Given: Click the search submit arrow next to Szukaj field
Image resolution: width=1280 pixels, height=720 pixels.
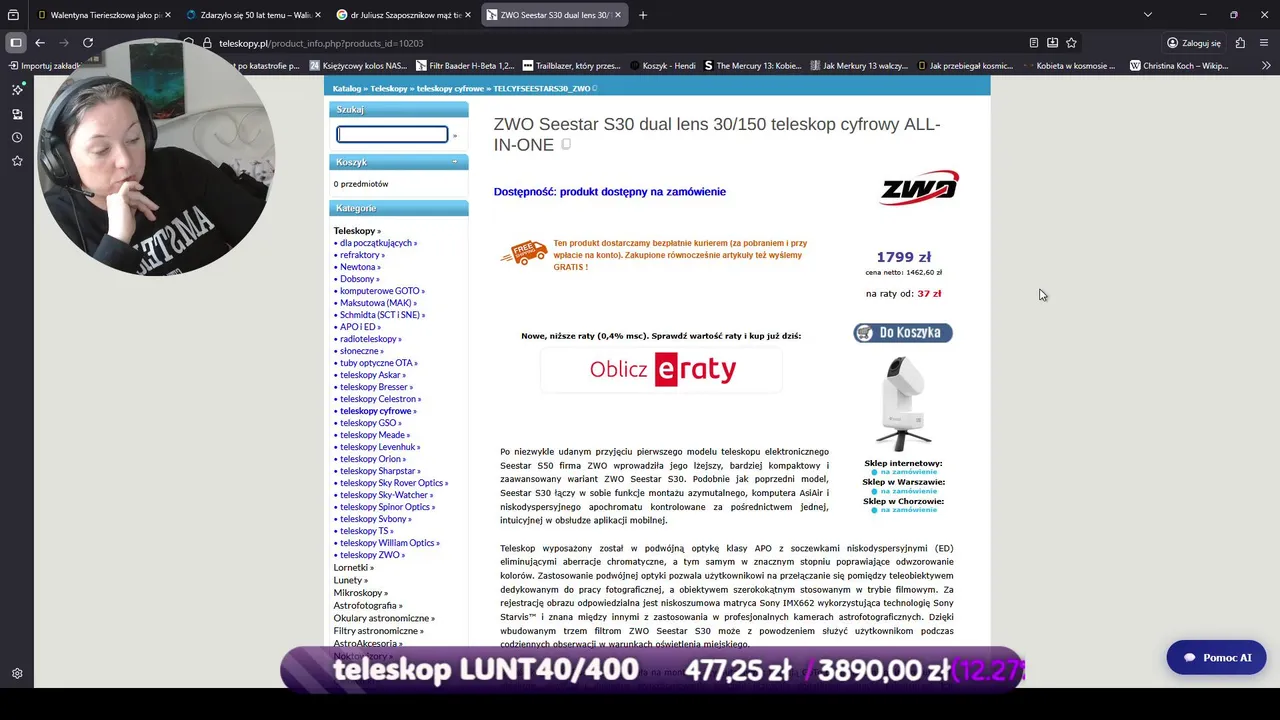Looking at the screenshot, I should (x=455, y=135).
